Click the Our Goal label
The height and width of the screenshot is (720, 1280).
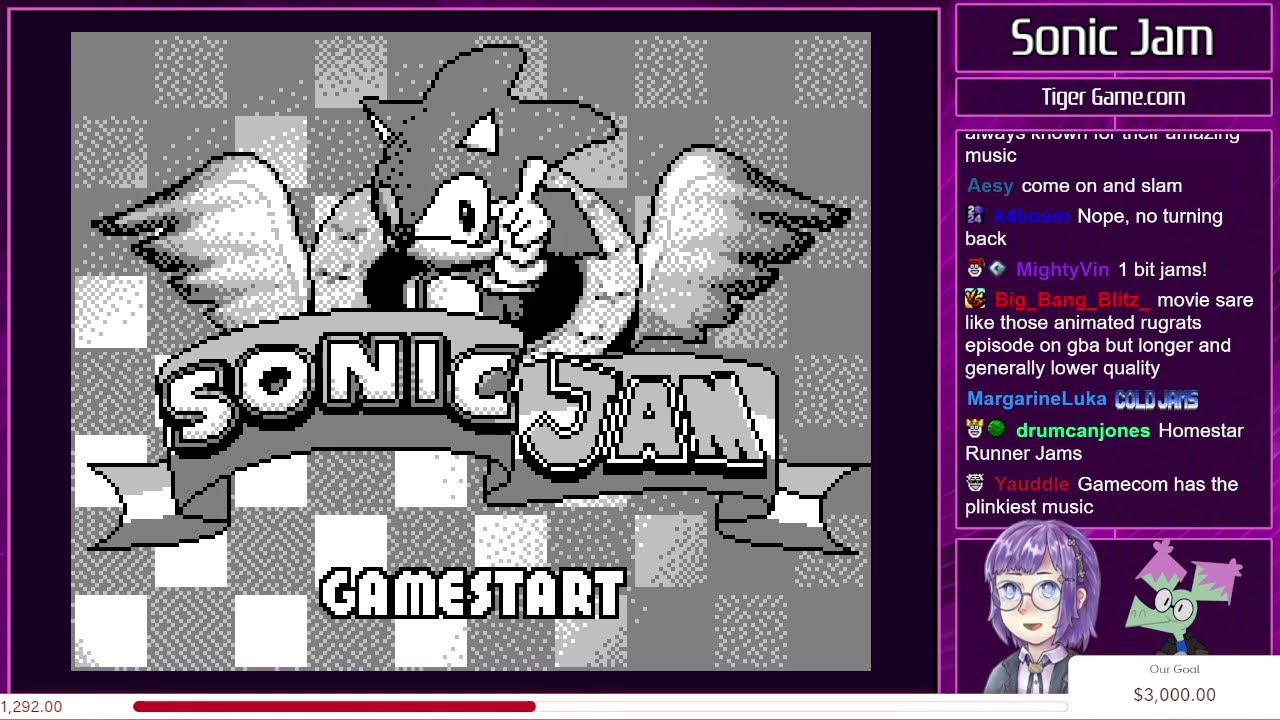[x=1174, y=669]
